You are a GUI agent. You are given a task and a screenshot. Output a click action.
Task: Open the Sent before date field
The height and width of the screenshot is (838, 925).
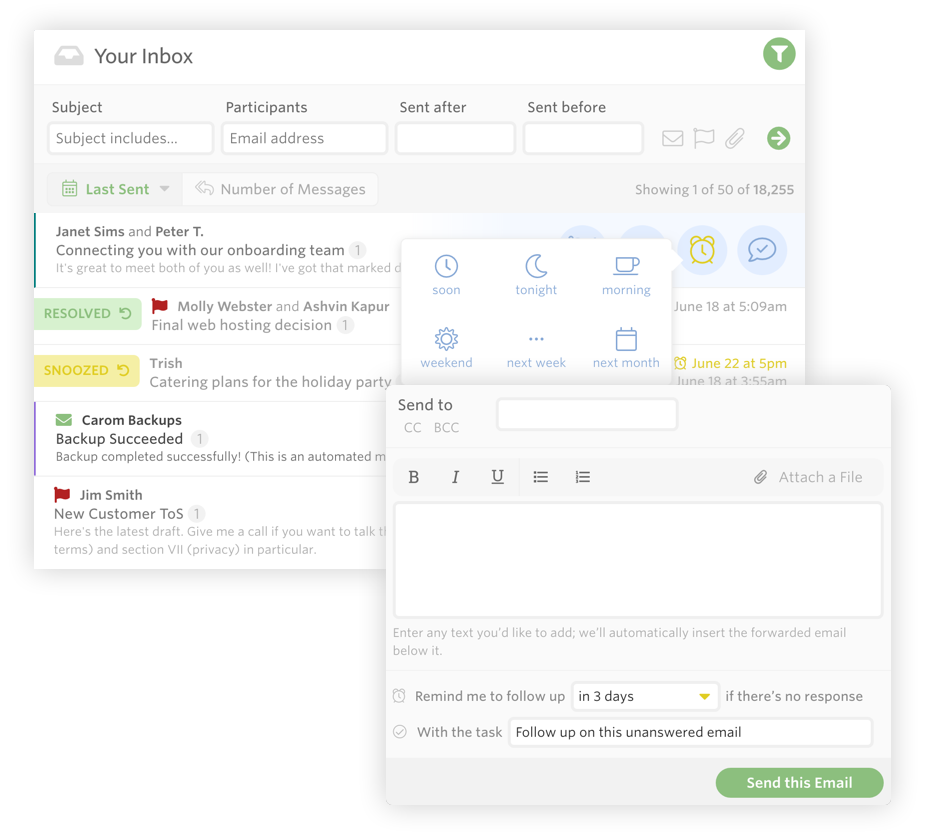[583, 139]
